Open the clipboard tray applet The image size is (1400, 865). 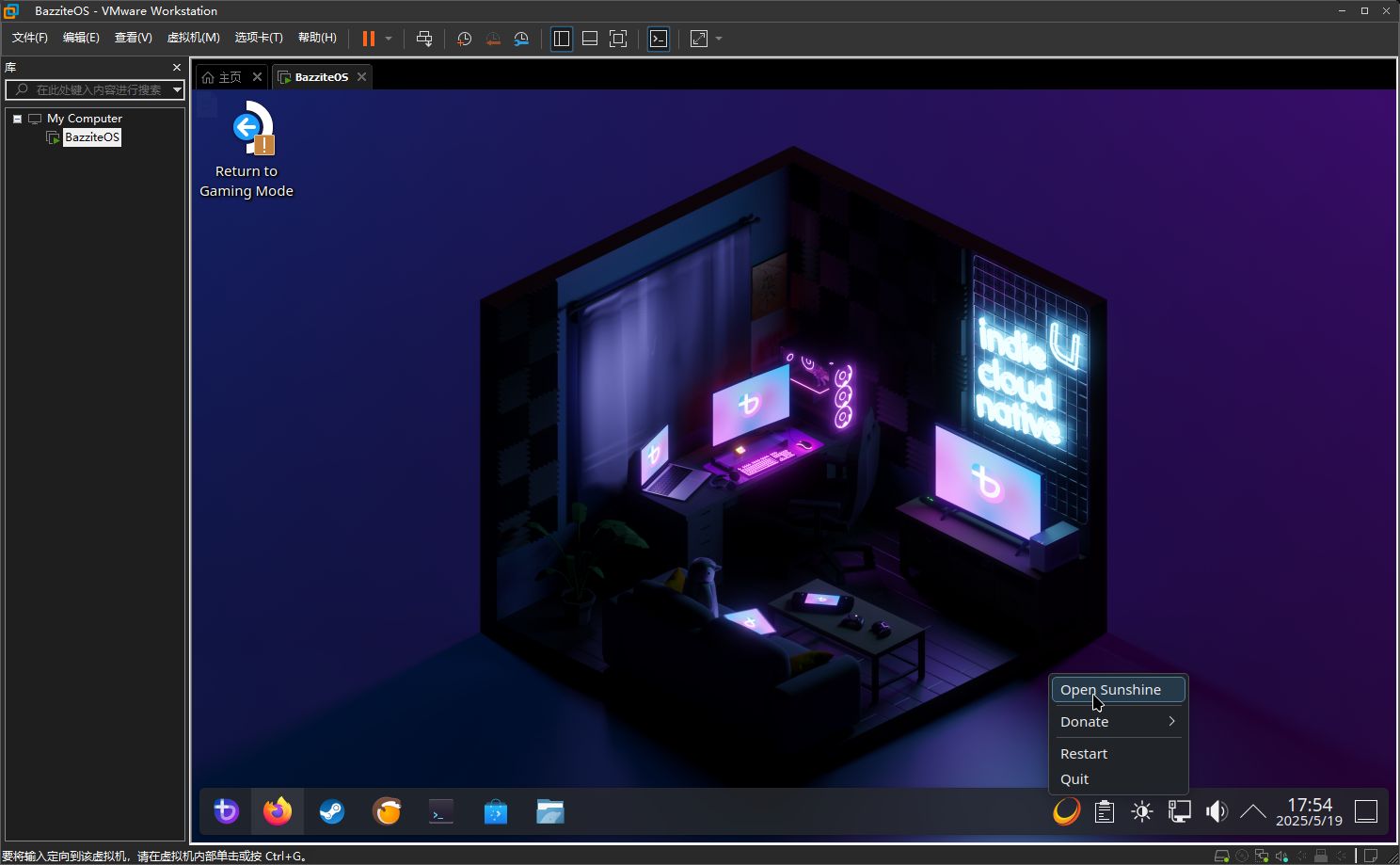[x=1105, y=811]
